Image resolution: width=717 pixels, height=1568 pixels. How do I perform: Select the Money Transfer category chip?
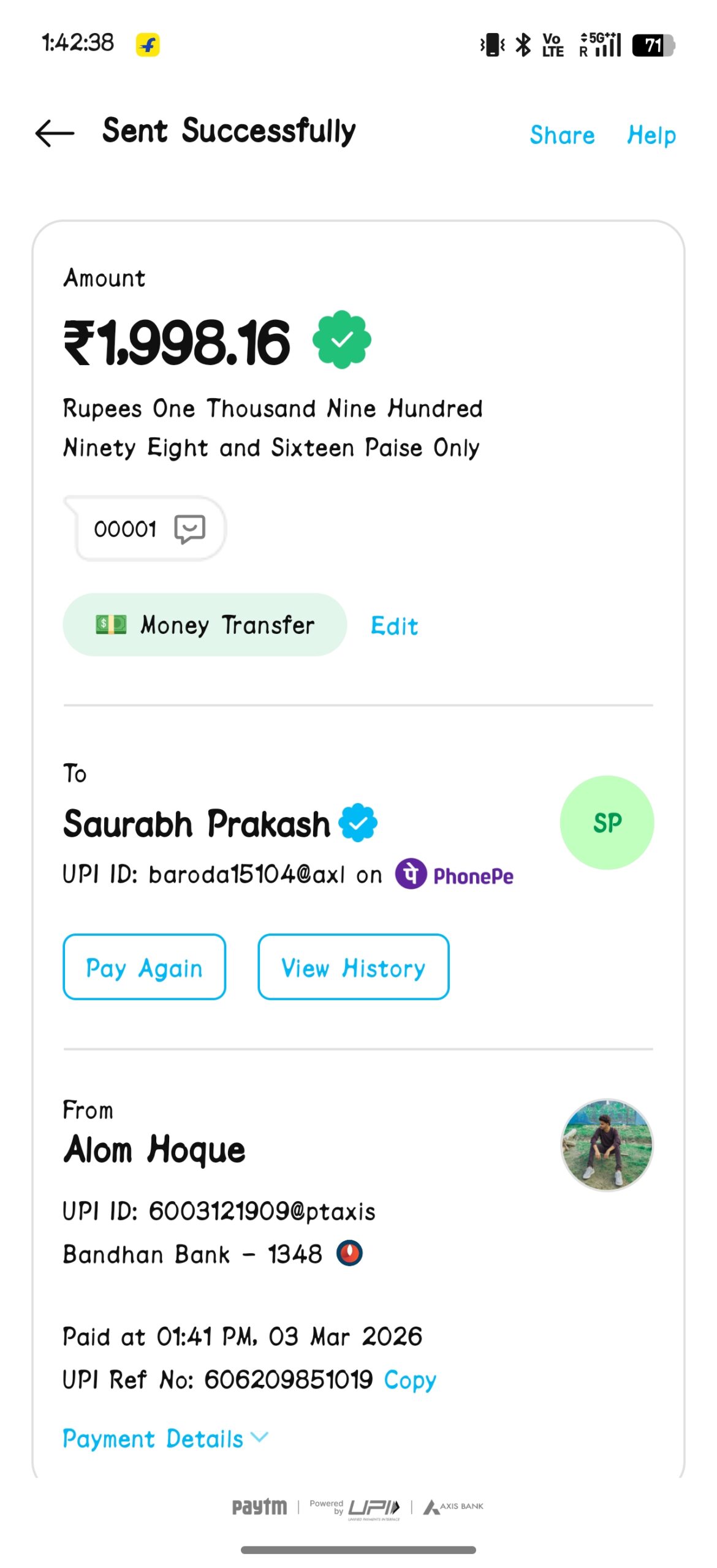[x=205, y=625]
